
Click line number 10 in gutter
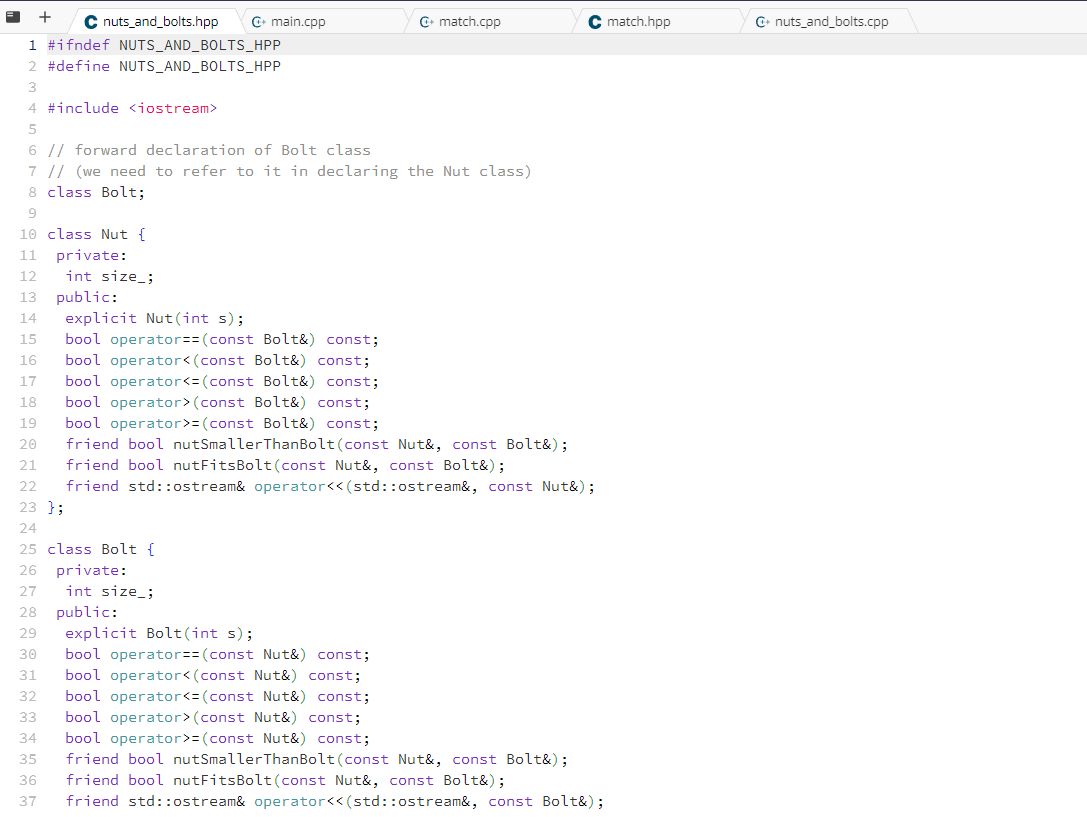coord(28,234)
